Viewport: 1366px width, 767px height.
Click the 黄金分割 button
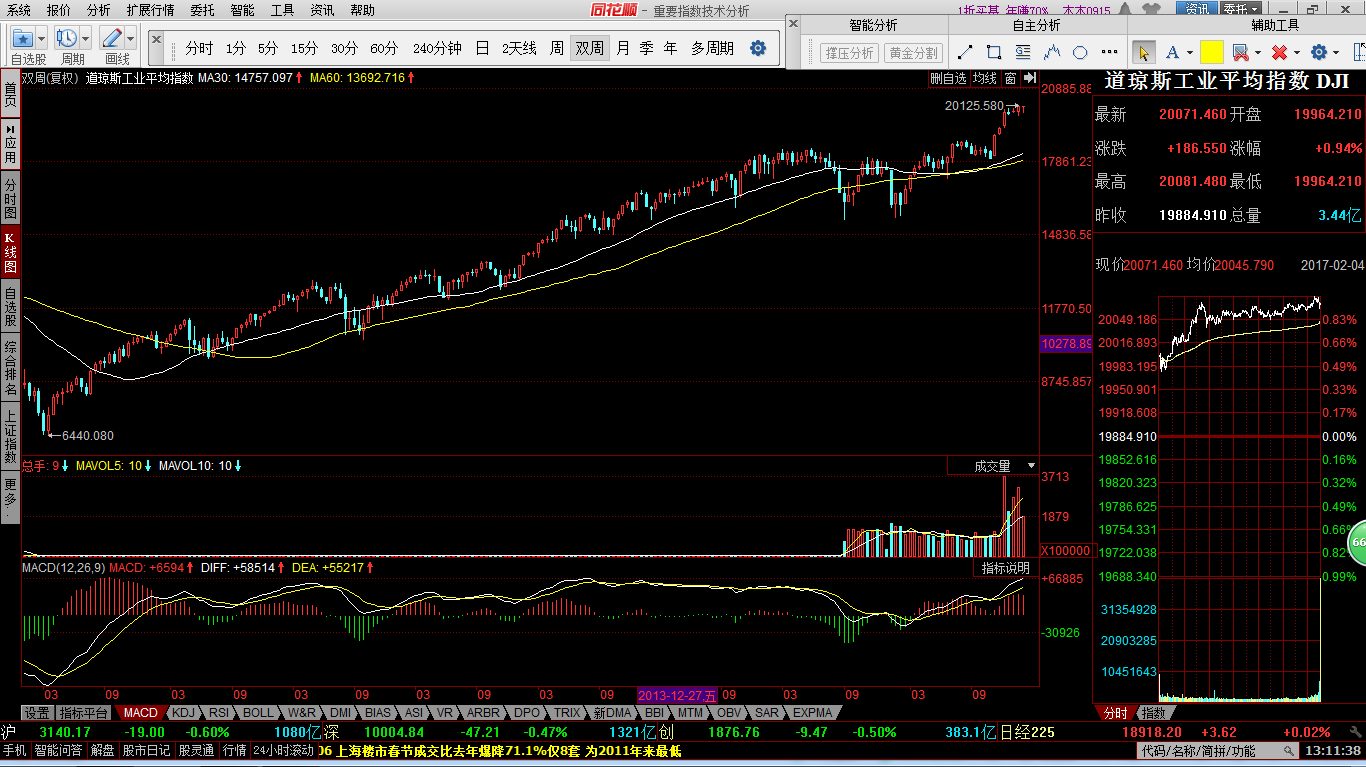point(914,53)
